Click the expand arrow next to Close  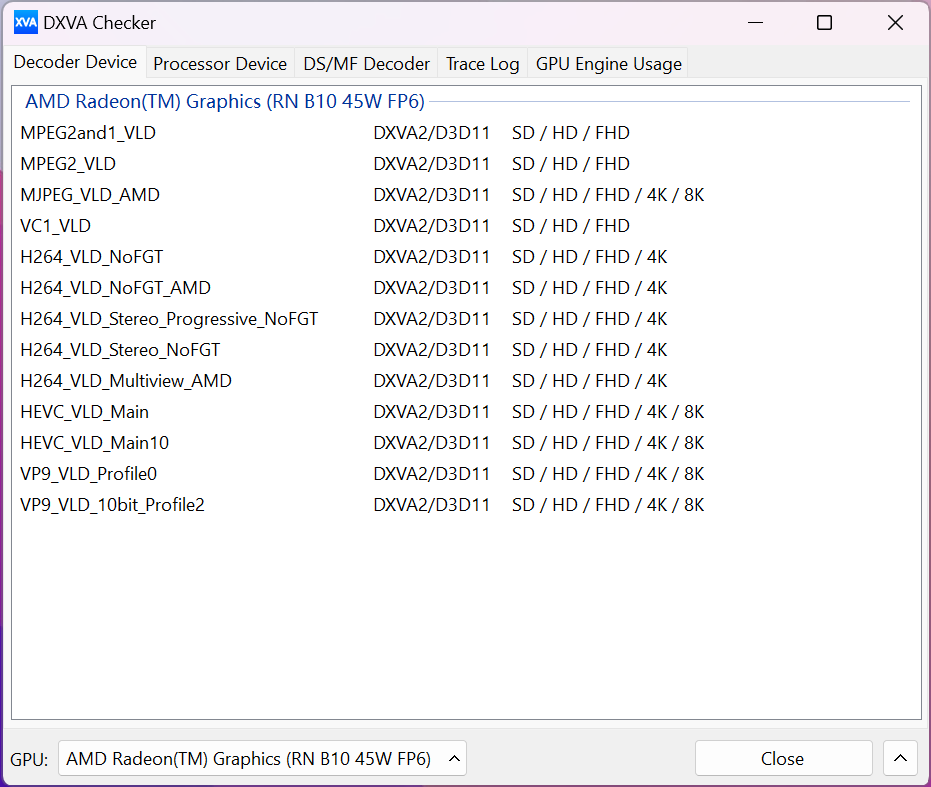click(x=901, y=758)
